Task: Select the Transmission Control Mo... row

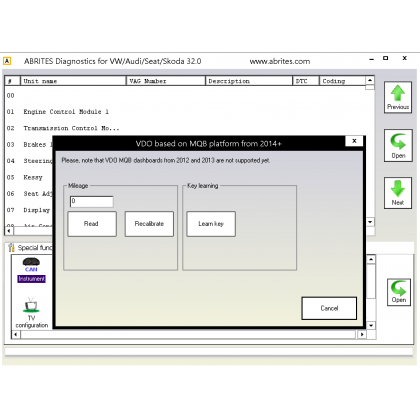Action: tap(185, 128)
